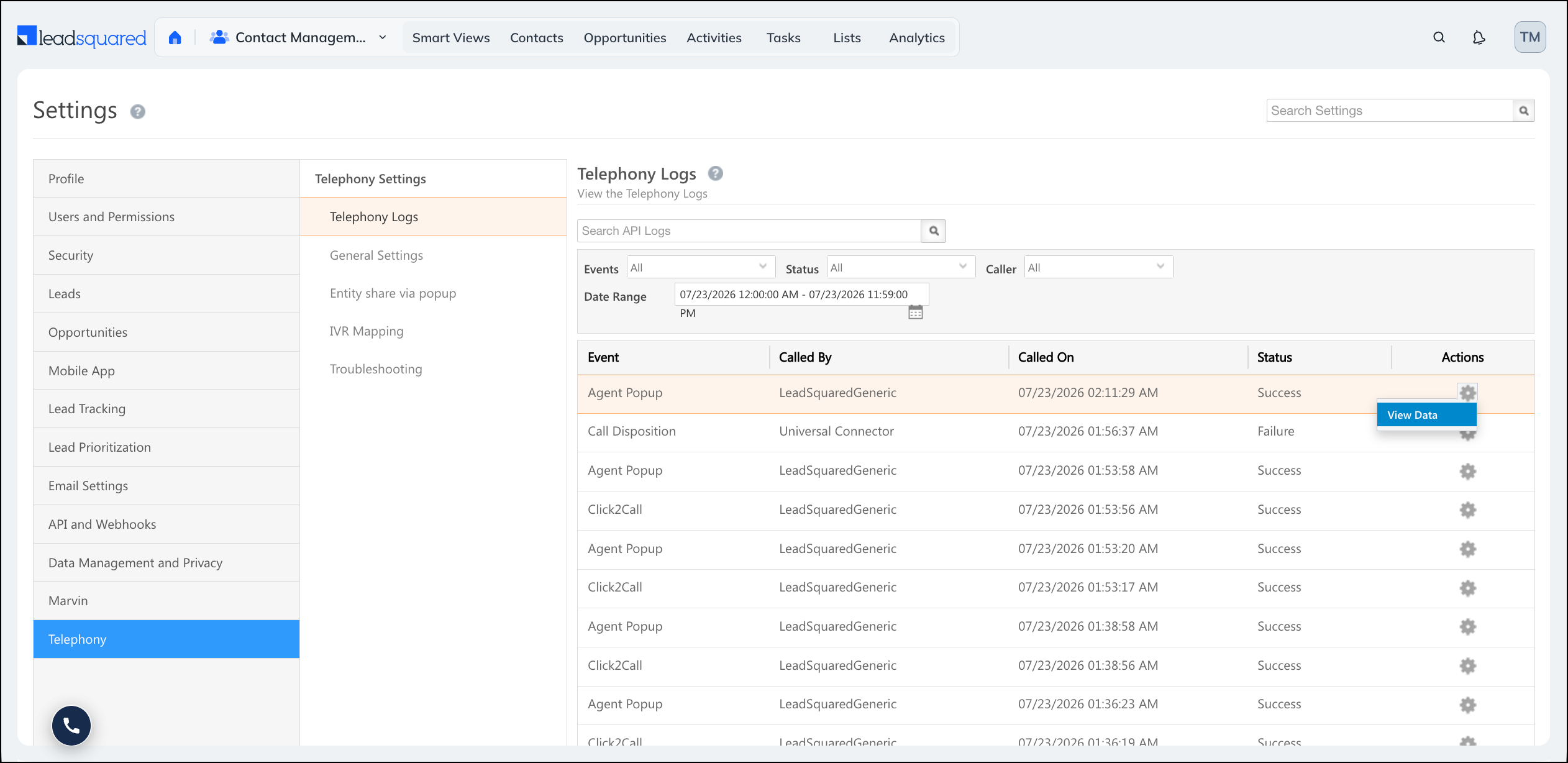Open Leads settings section
1568x763 pixels.
click(166, 294)
